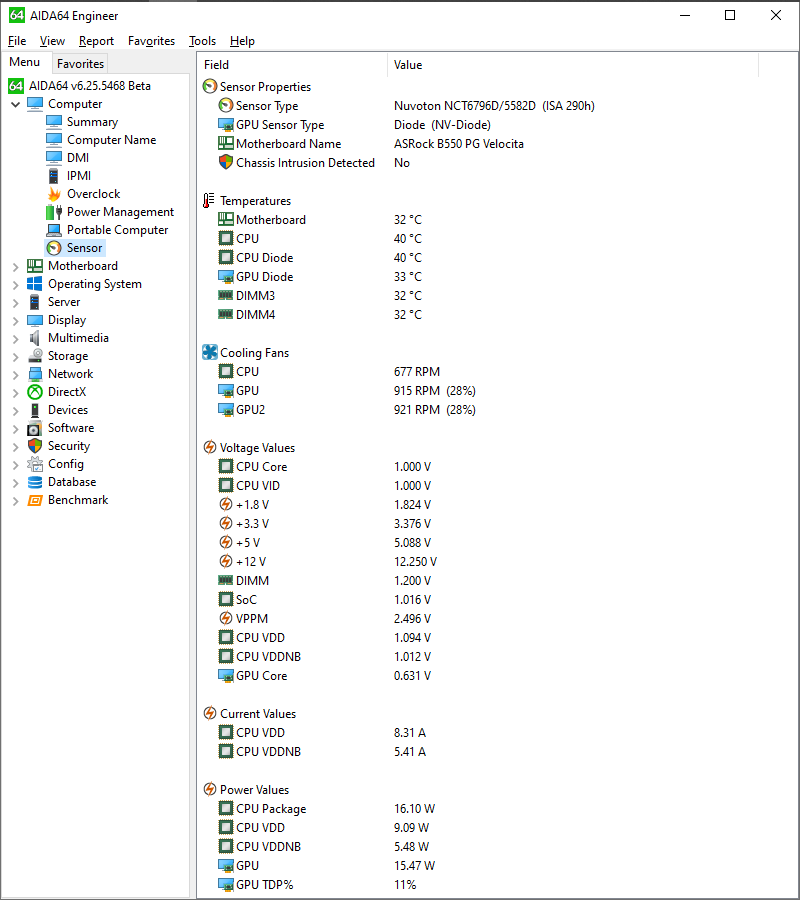
Task: Click the Cooling Fans blue fan icon
Action: 210,352
